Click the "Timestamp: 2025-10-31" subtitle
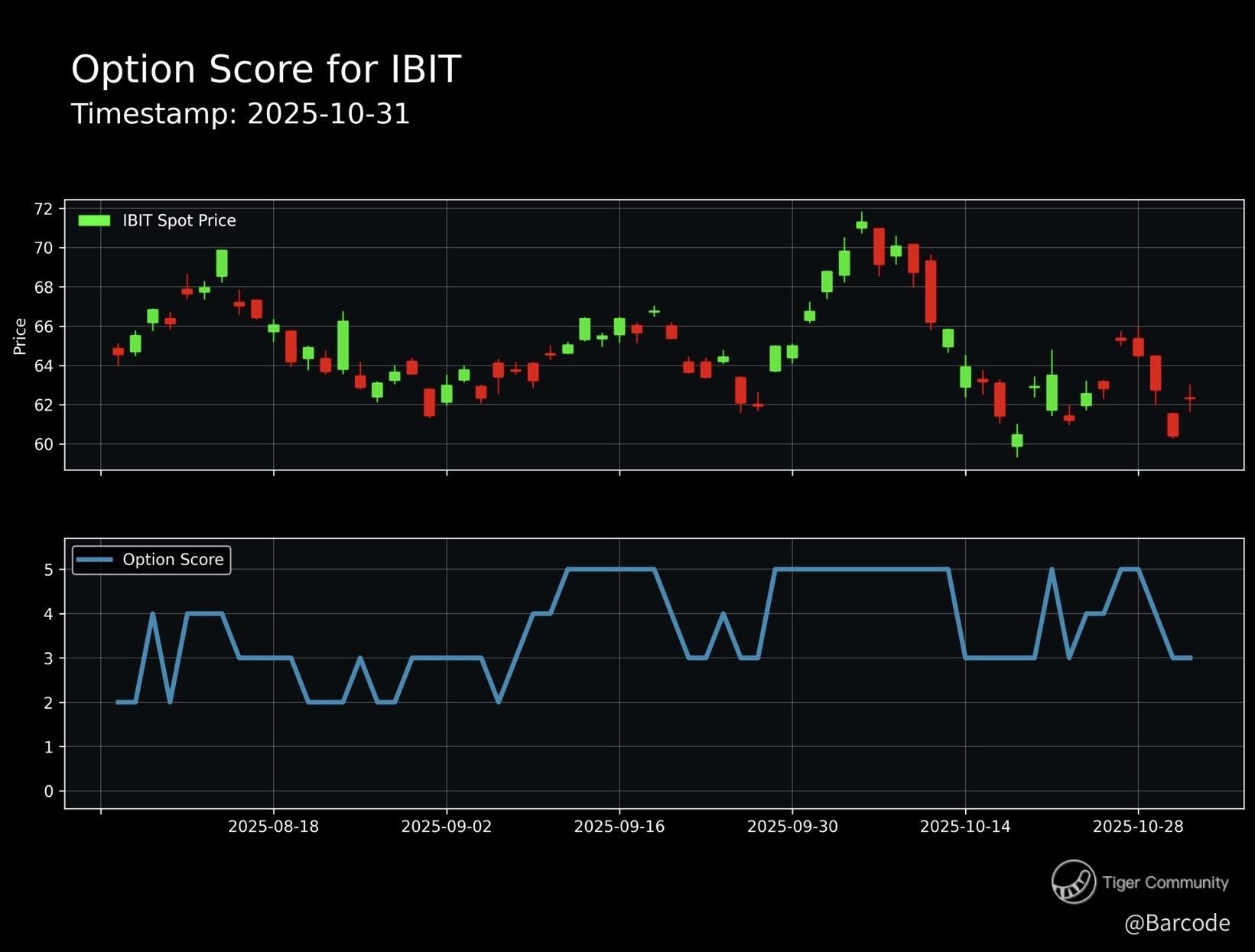Screen dimensions: 1255x952 click(x=241, y=114)
